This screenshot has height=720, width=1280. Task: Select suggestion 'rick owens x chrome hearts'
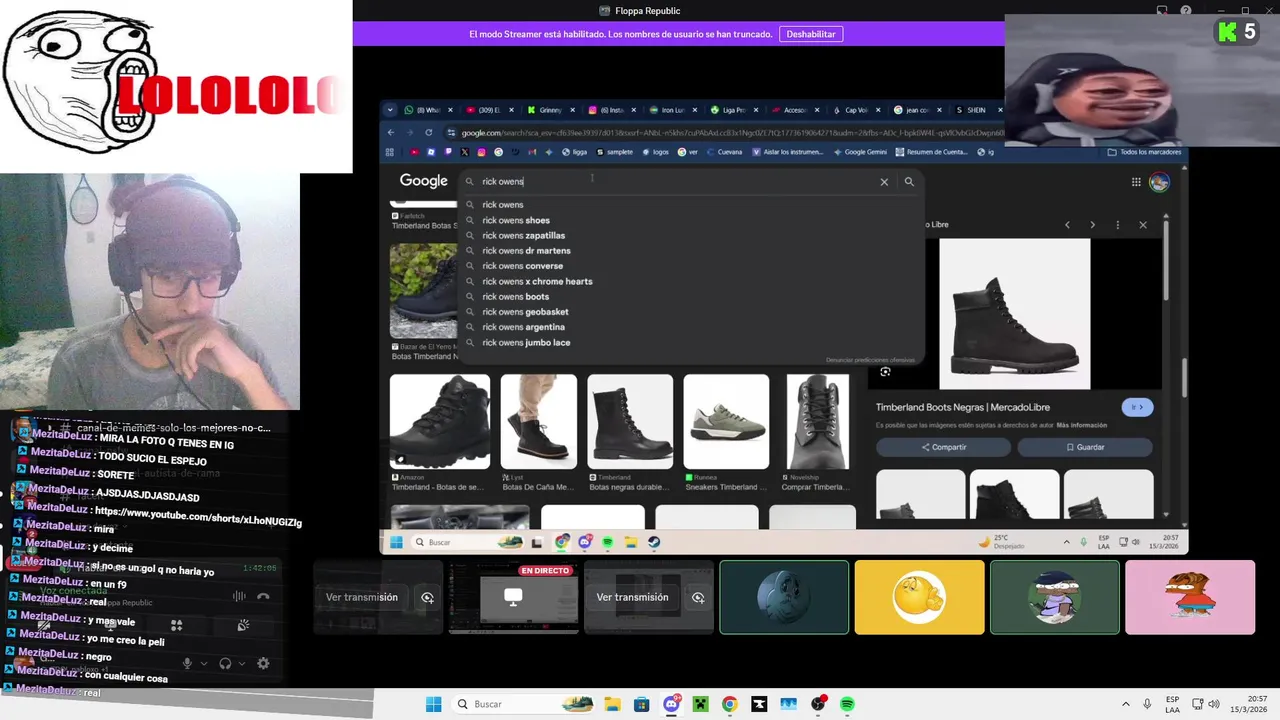(x=537, y=281)
